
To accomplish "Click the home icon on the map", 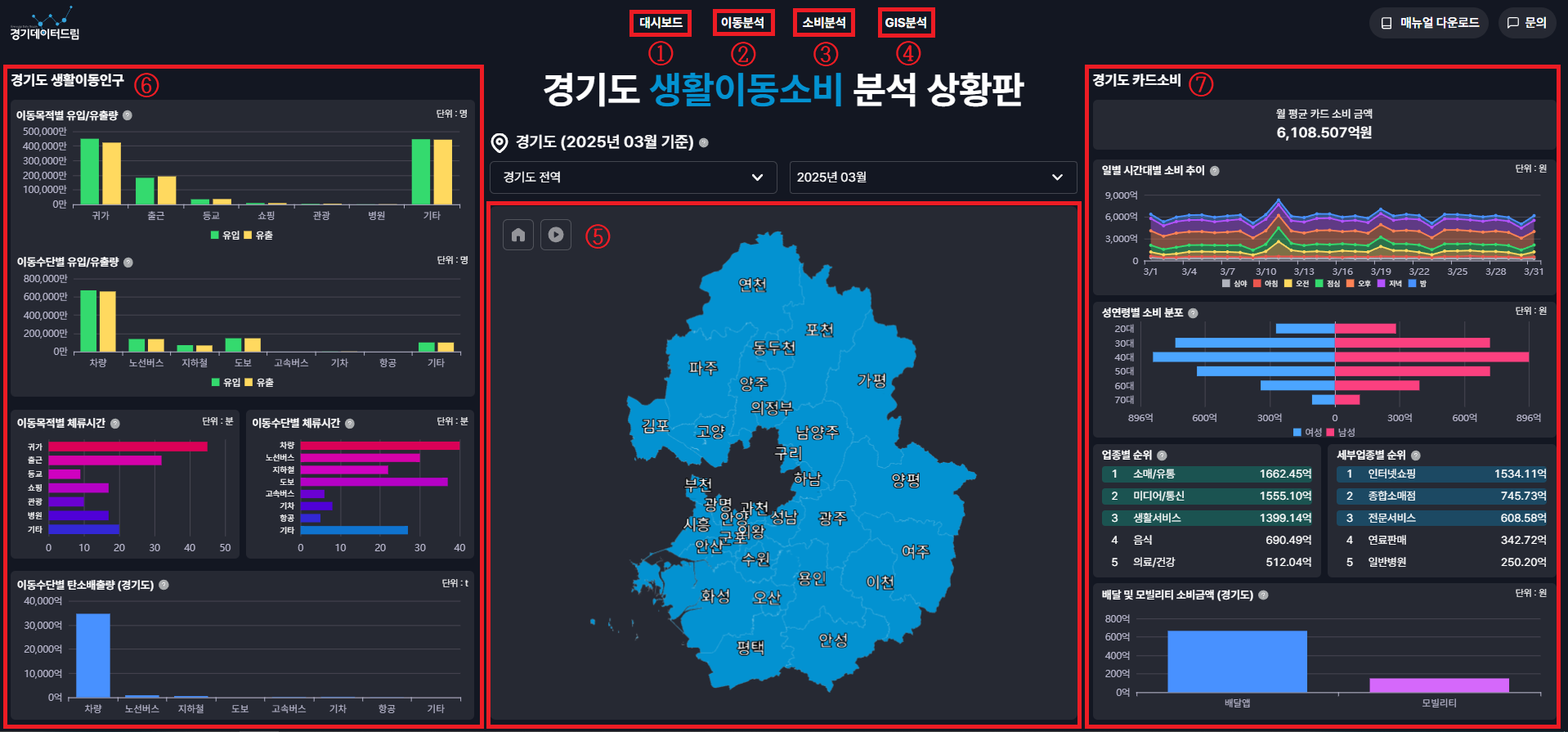I will pos(517,235).
